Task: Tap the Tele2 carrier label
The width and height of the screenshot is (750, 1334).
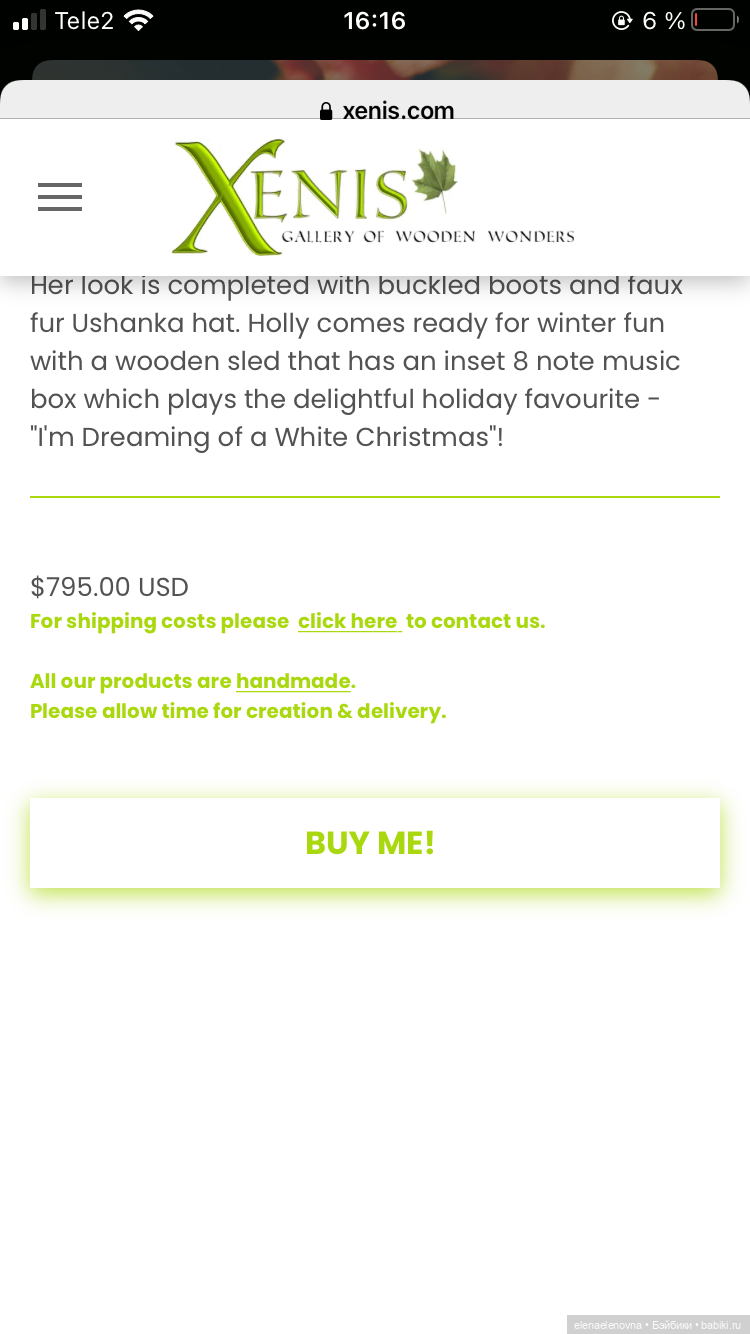Action: (x=84, y=20)
